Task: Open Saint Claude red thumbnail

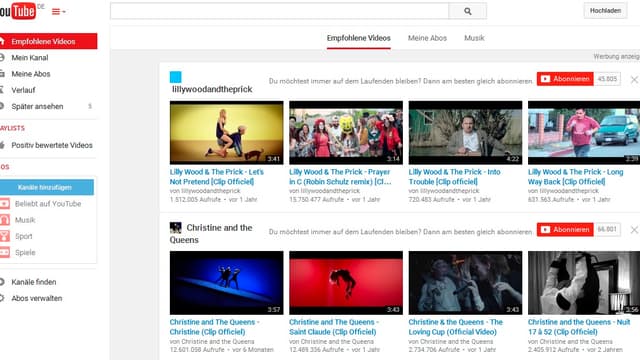Action: tap(346, 283)
